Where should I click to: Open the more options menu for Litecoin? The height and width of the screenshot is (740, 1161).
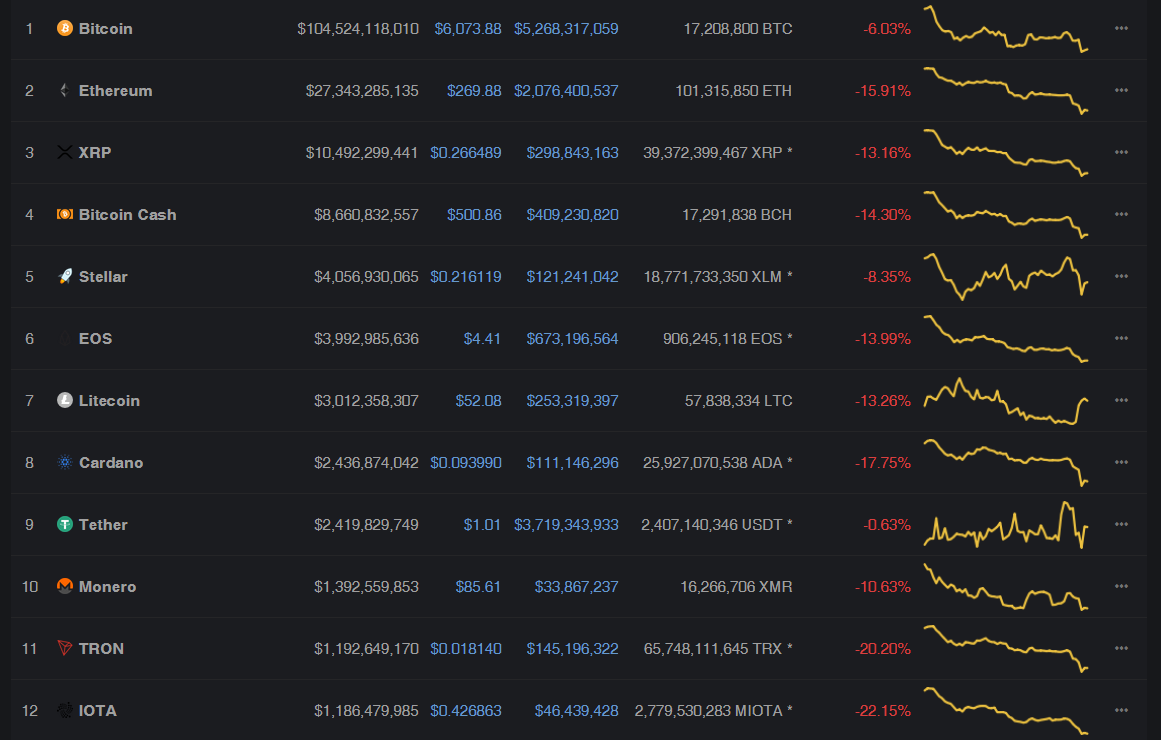pyautogui.click(x=1121, y=400)
